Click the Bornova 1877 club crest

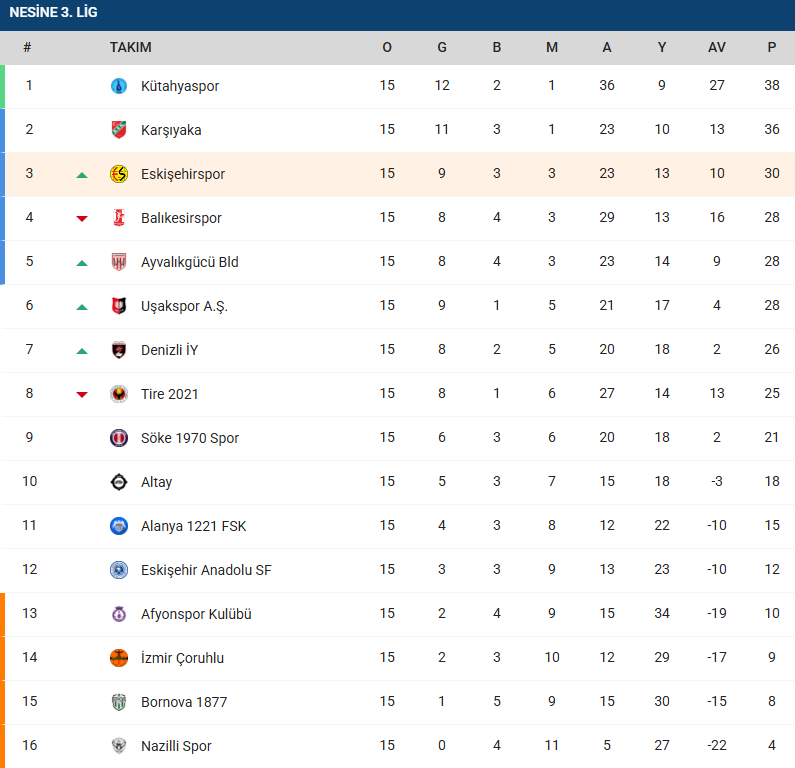(119, 702)
